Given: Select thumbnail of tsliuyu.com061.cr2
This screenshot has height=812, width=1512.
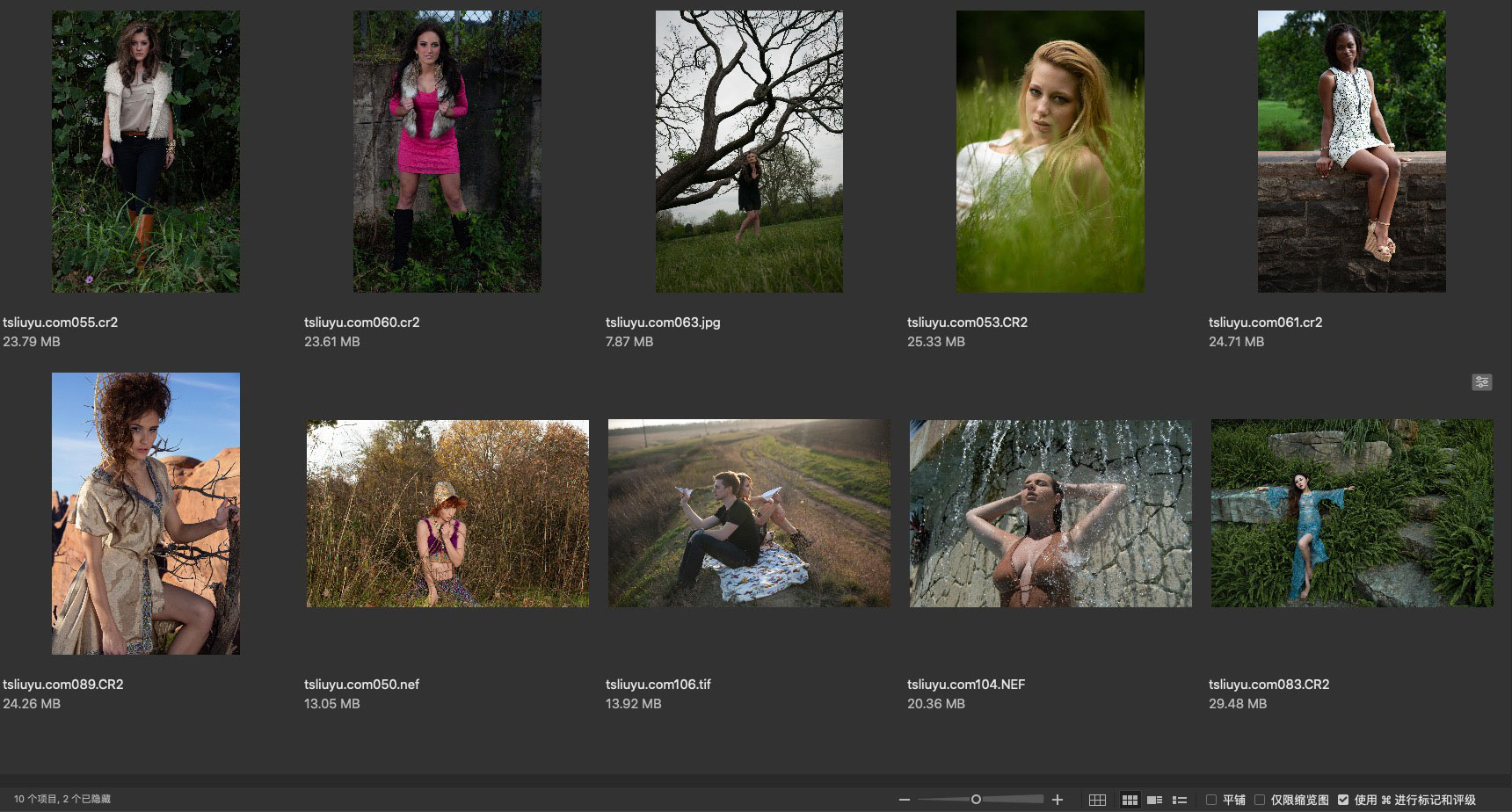Looking at the screenshot, I should click(1352, 151).
